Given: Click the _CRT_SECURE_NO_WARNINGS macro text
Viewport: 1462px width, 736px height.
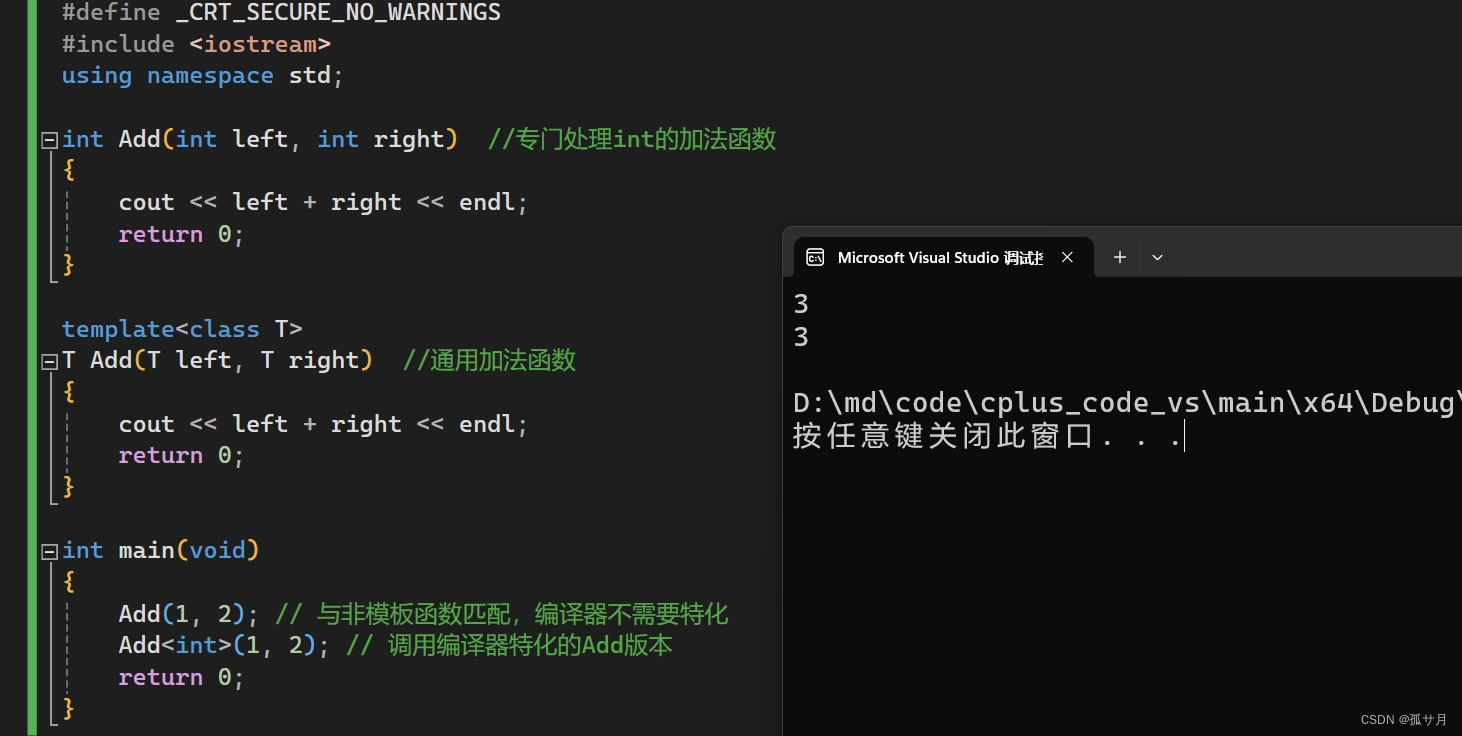Looking at the screenshot, I should [338, 13].
